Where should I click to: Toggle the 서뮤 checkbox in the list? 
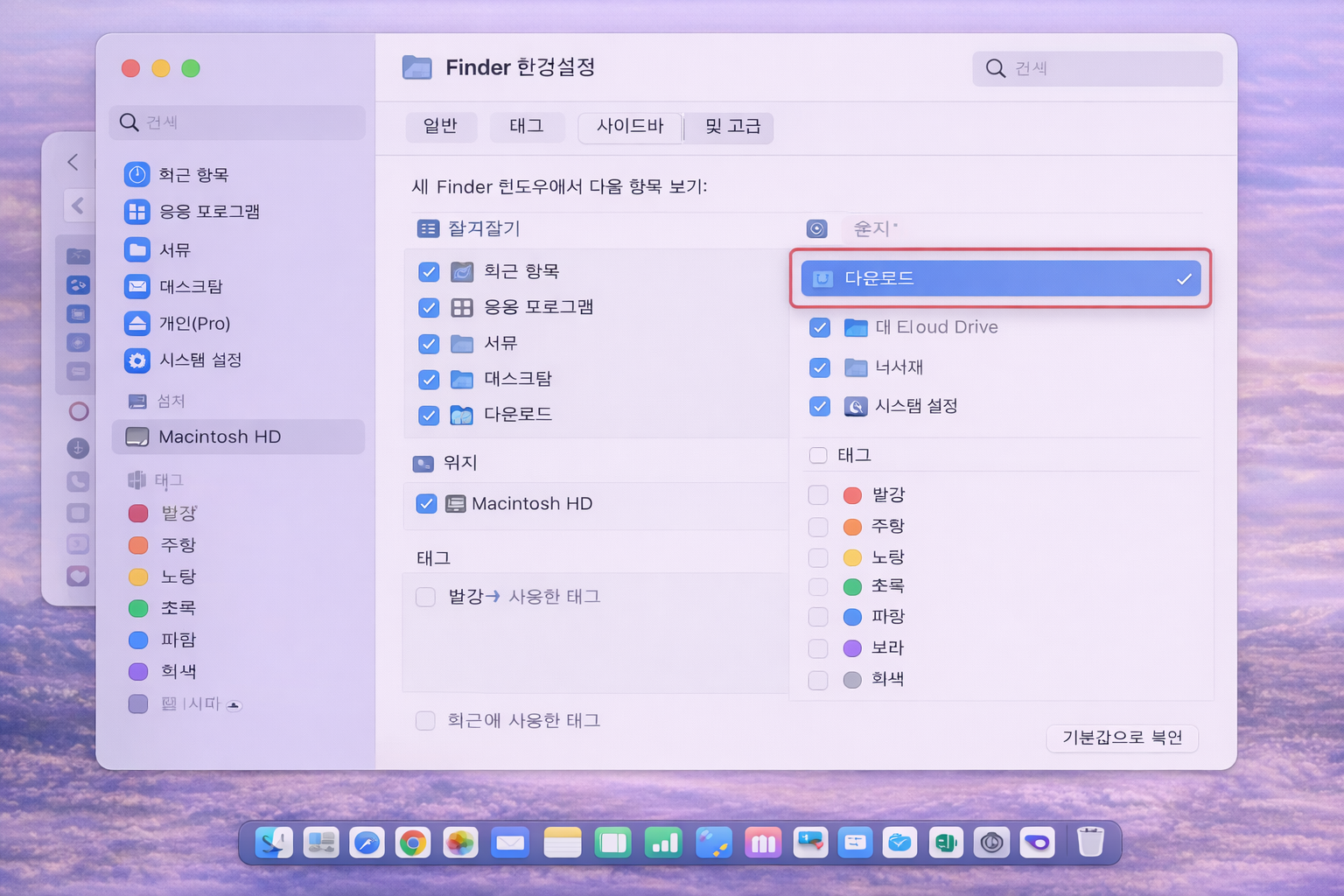(429, 344)
